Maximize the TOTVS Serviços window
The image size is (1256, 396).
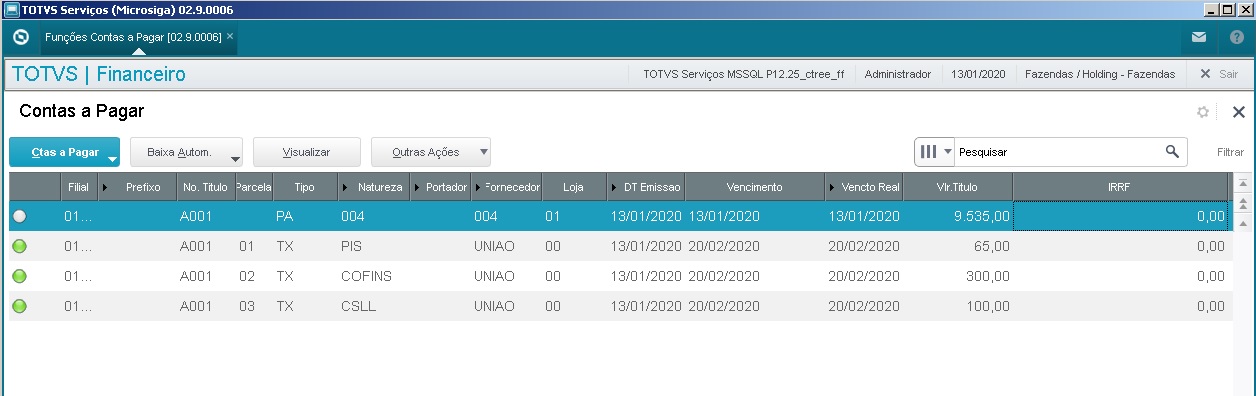pos(1227,9)
